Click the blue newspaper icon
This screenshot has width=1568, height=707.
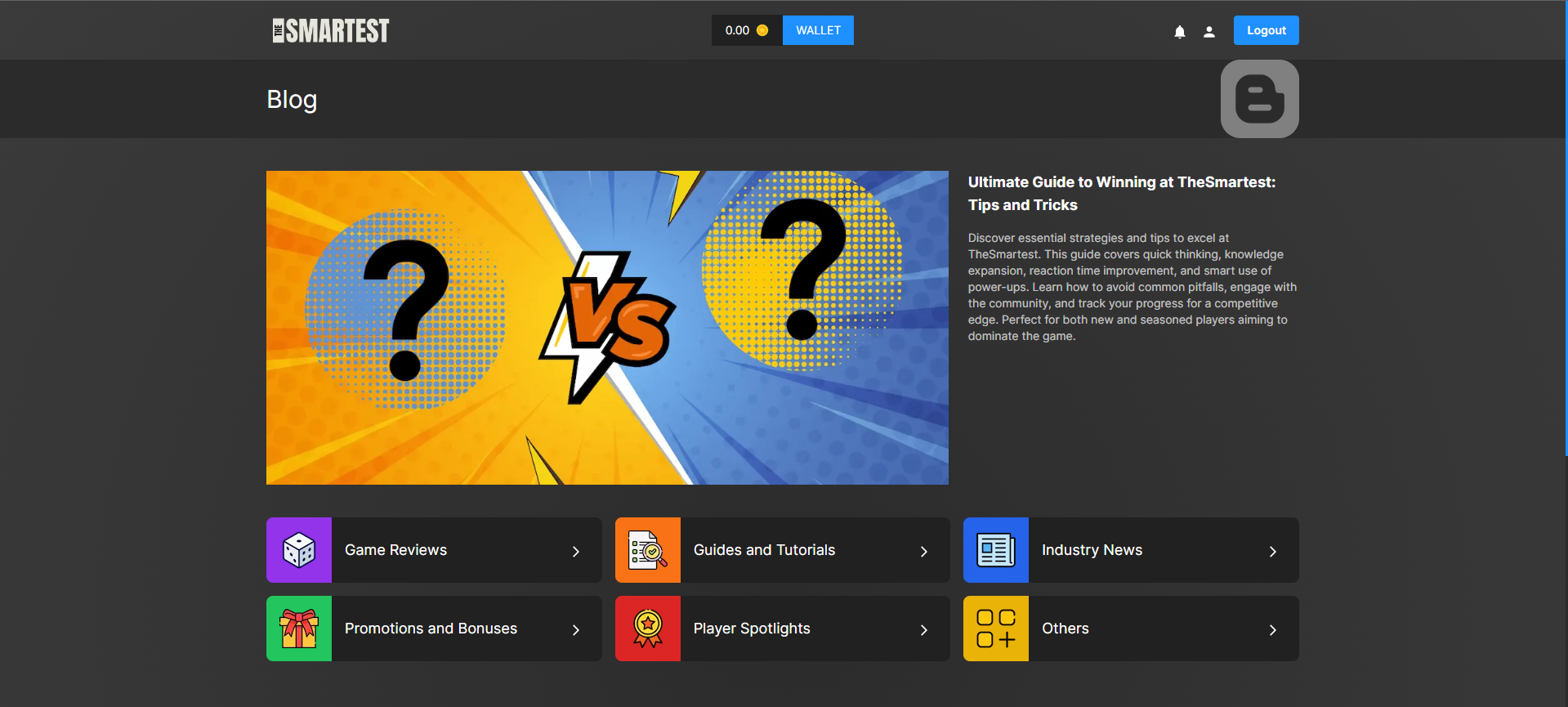click(996, 550)
